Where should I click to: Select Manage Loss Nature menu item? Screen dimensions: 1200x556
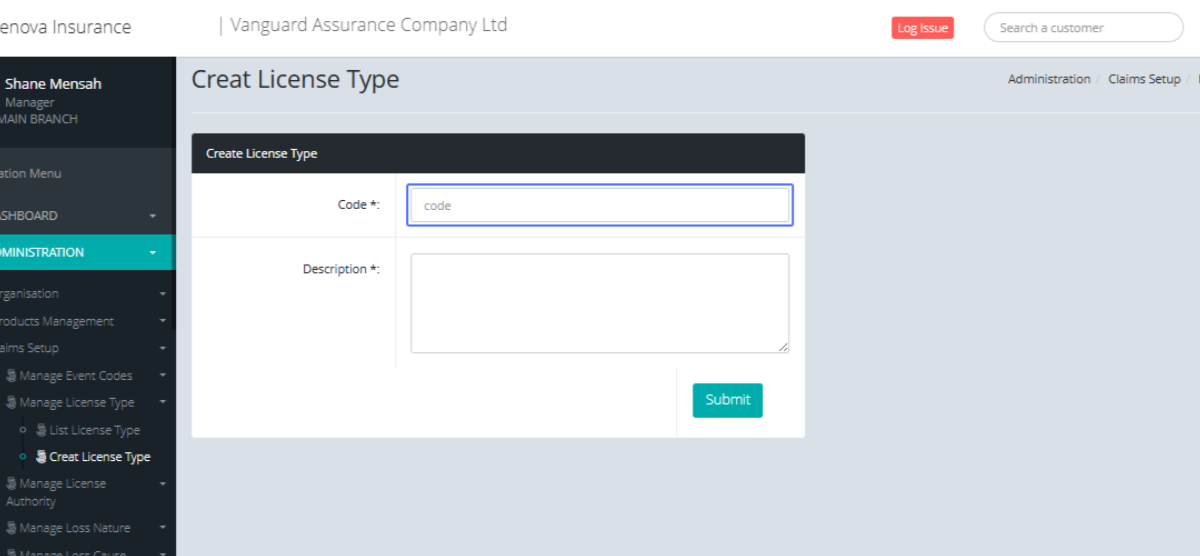(x=74, y=528)
